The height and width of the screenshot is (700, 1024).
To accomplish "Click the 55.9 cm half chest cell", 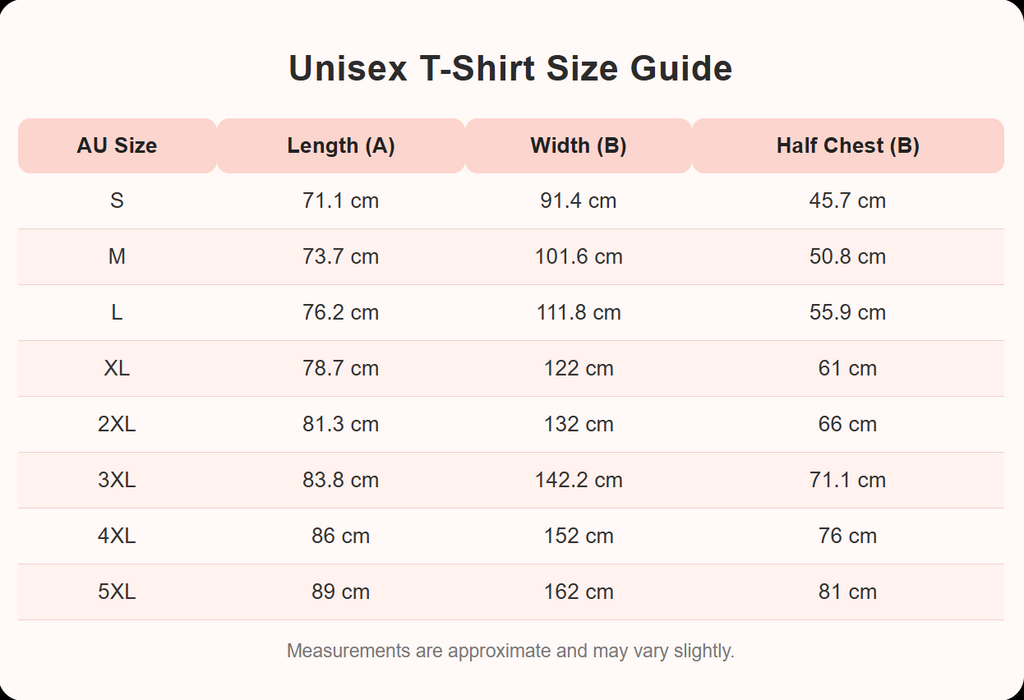I will pyautogui.click(x=847, y=313).
